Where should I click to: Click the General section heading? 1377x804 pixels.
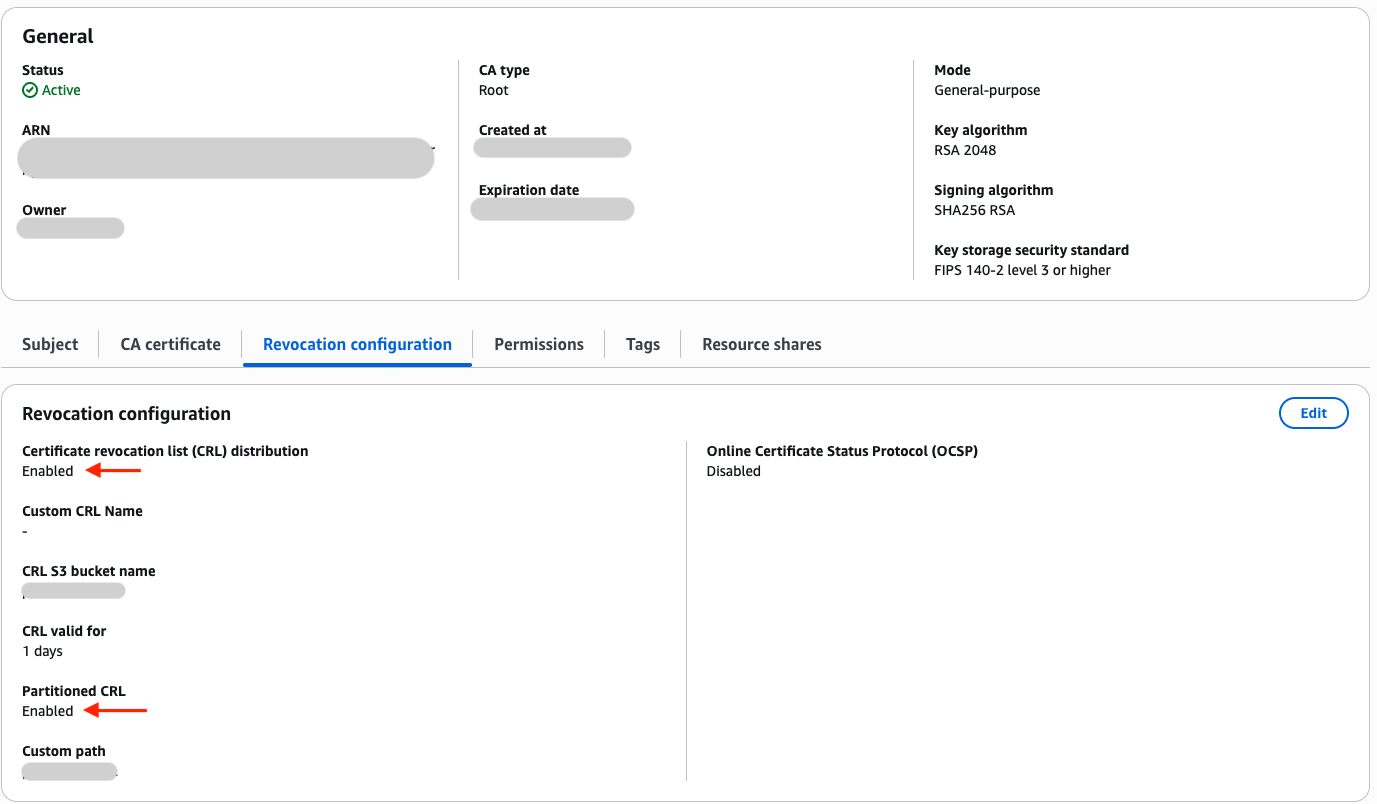pyautogui.click(x=57, y=36)
